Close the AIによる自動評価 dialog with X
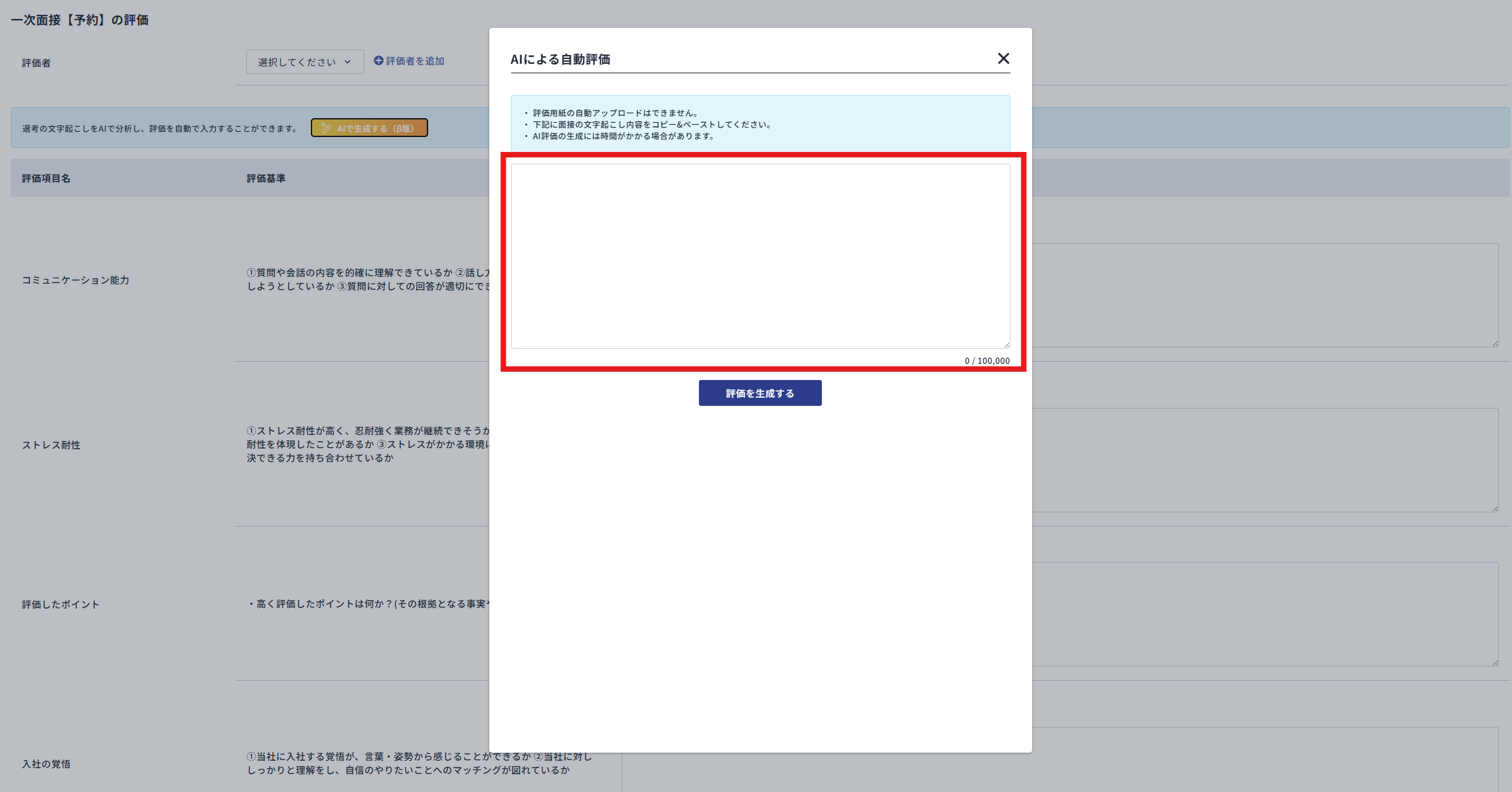The height and width of the screenshot is (792, 1512). coord(1003,58)
